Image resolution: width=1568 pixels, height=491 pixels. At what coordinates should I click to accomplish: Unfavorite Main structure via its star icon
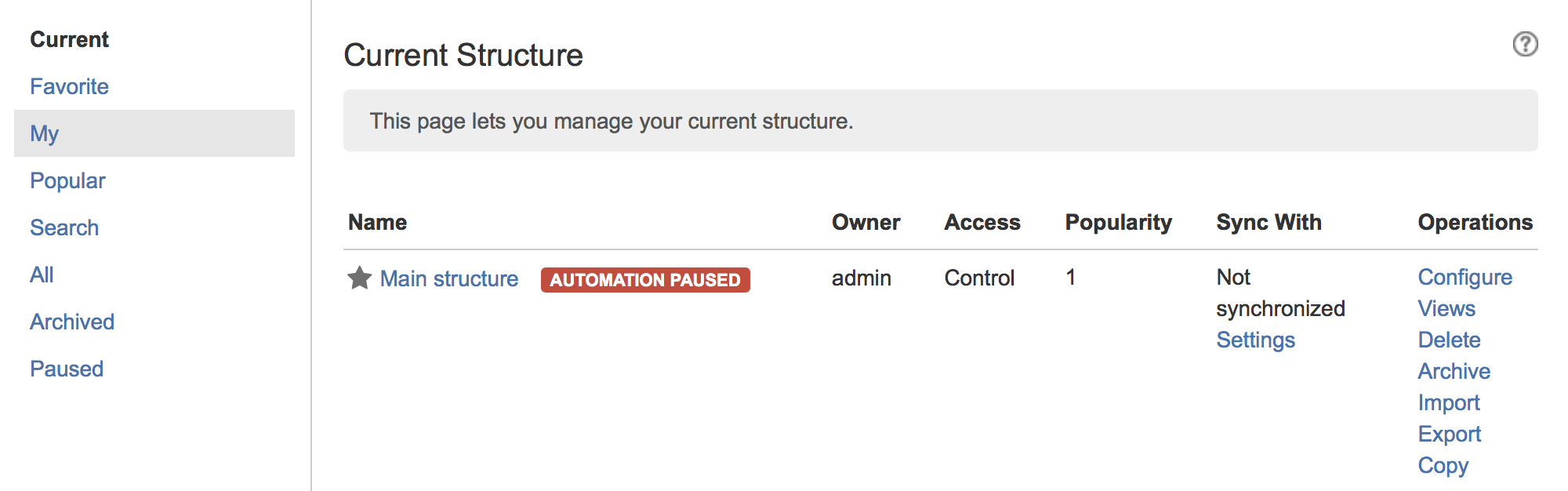[358, 278]
